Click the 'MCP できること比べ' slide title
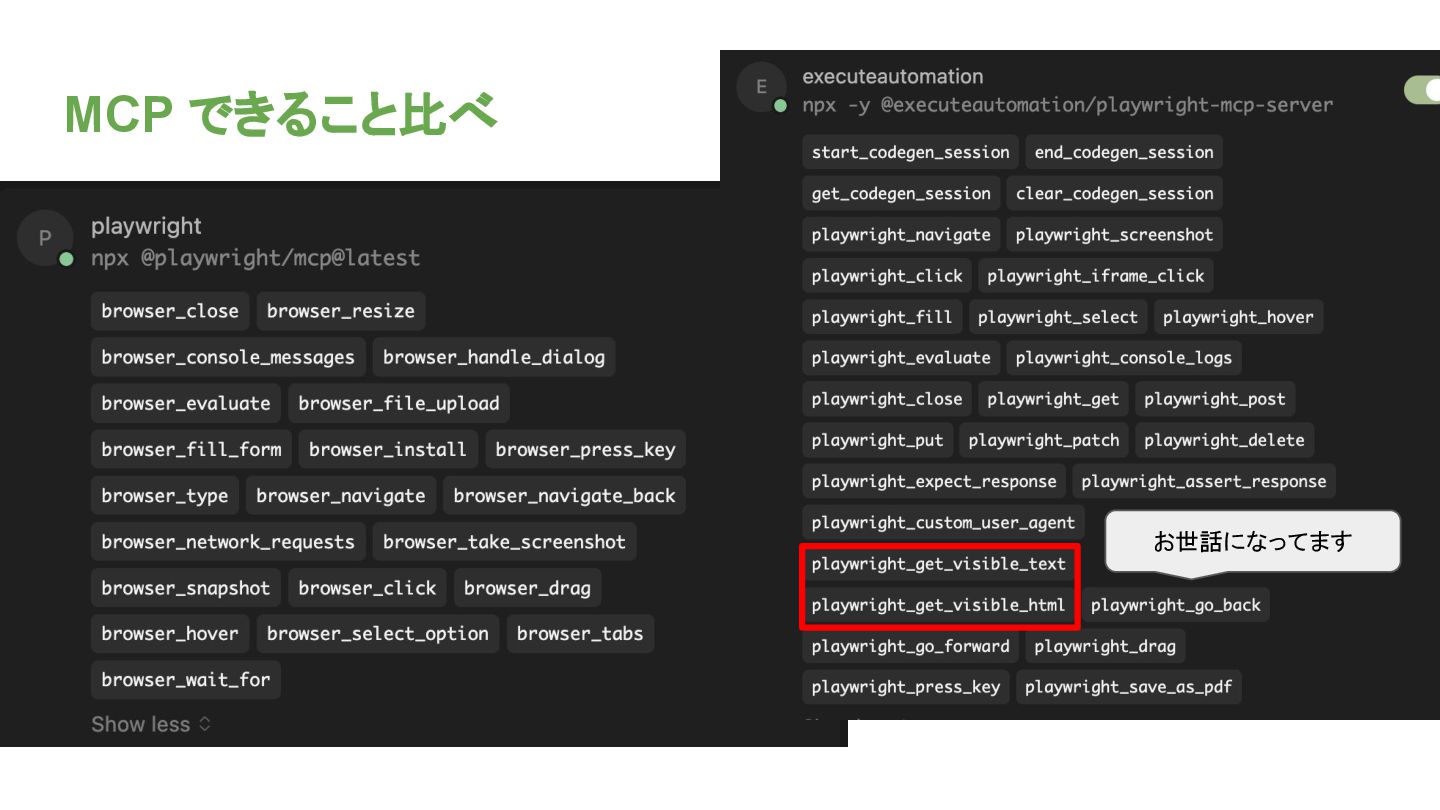 click(281, 114)
